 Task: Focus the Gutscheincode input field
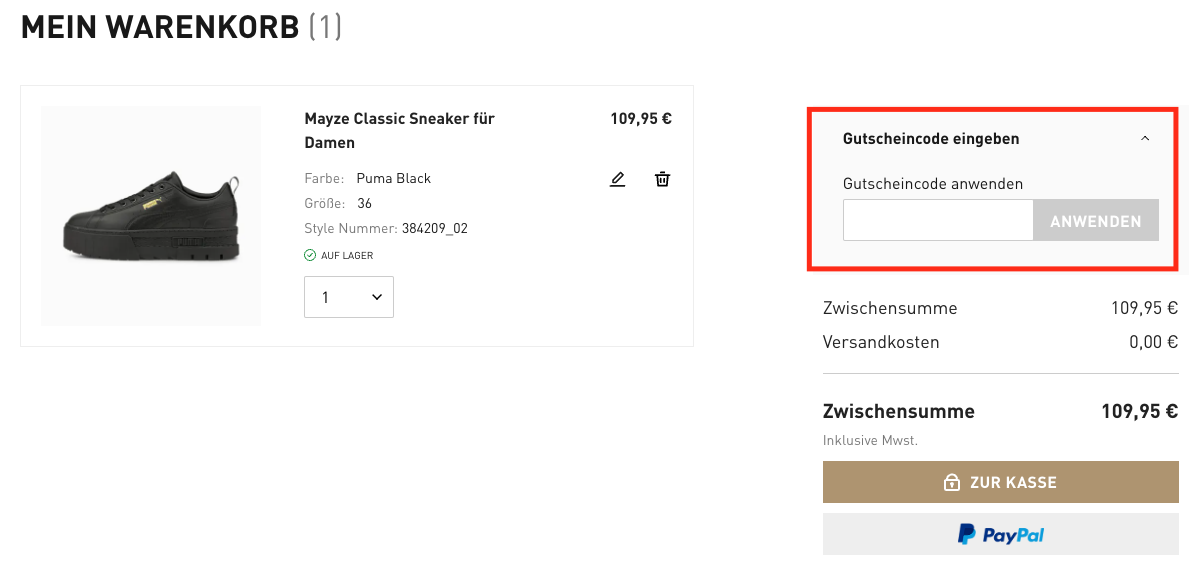(x=938, y=221)
